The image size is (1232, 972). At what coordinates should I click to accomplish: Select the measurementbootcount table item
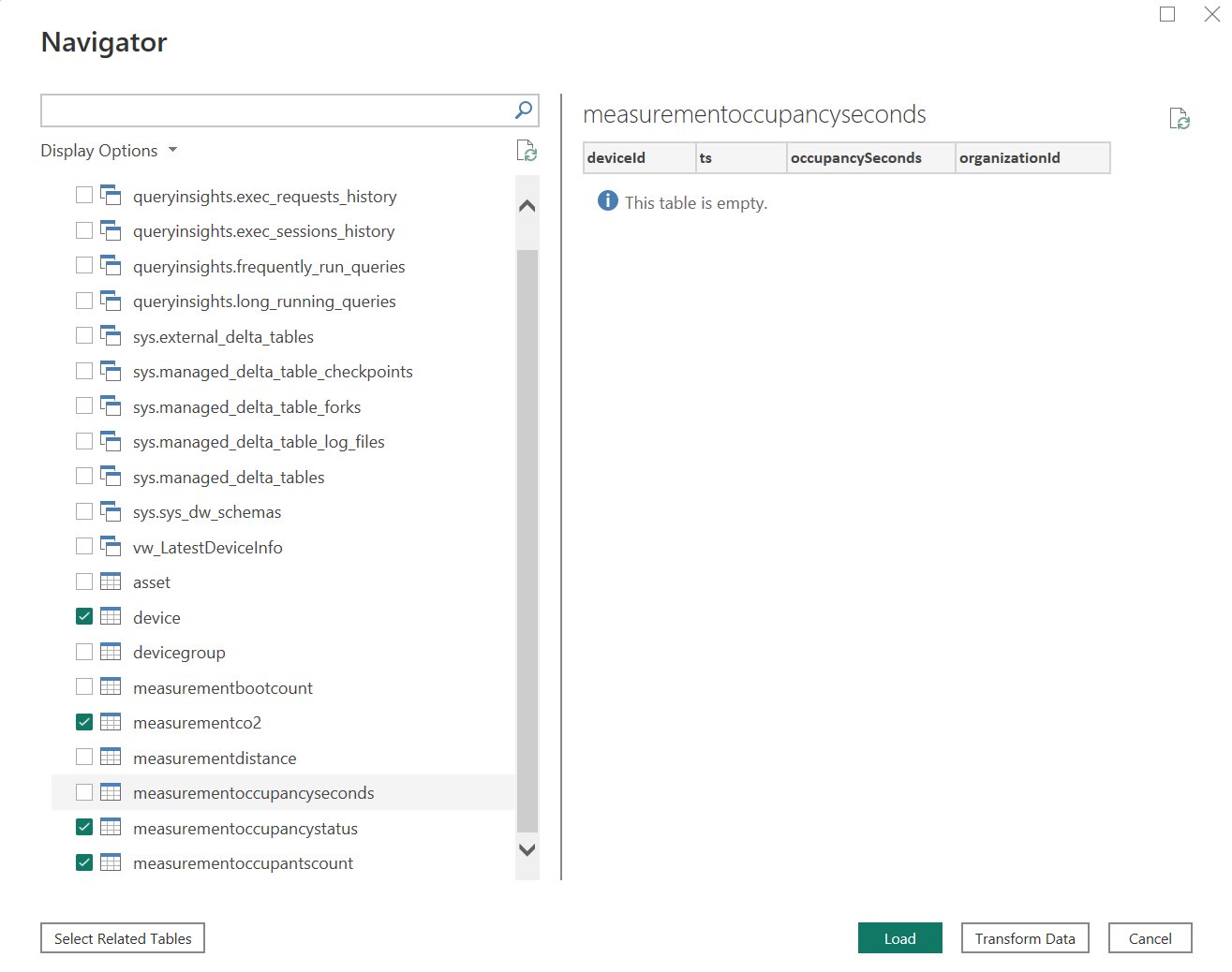(x=223, y=688)
